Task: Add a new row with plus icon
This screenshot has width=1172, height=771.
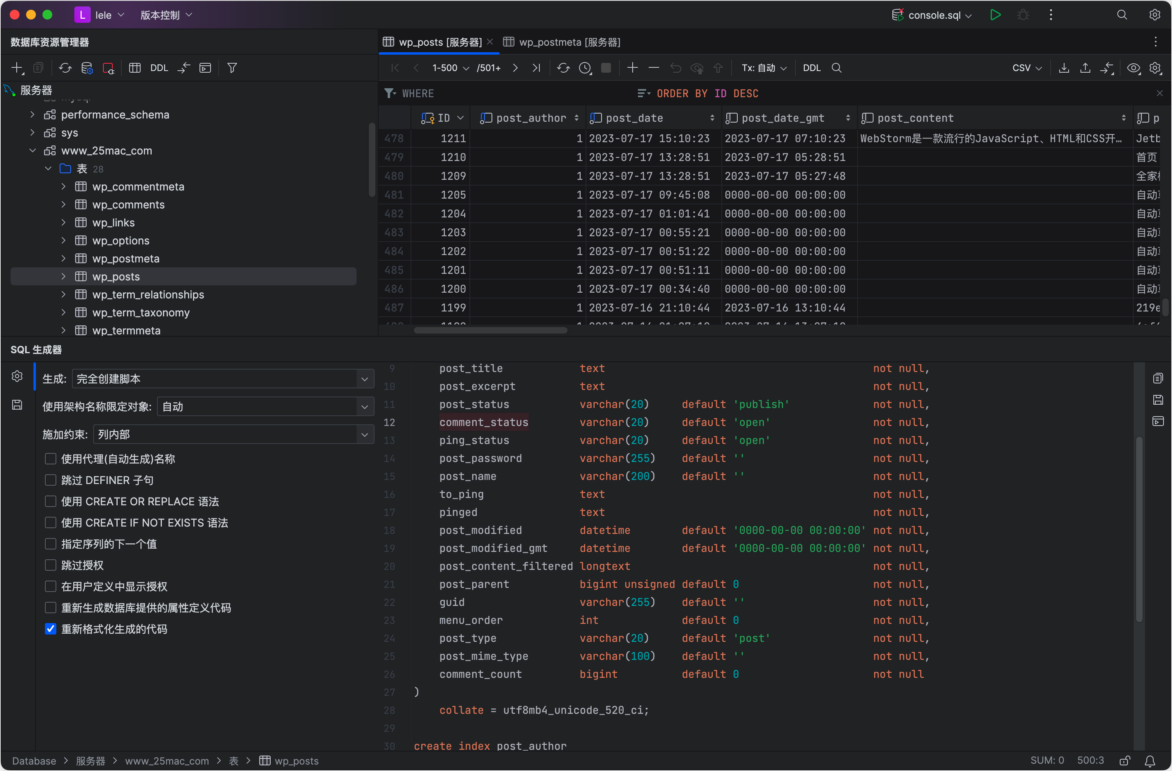Action: click(x=632, y=68)
